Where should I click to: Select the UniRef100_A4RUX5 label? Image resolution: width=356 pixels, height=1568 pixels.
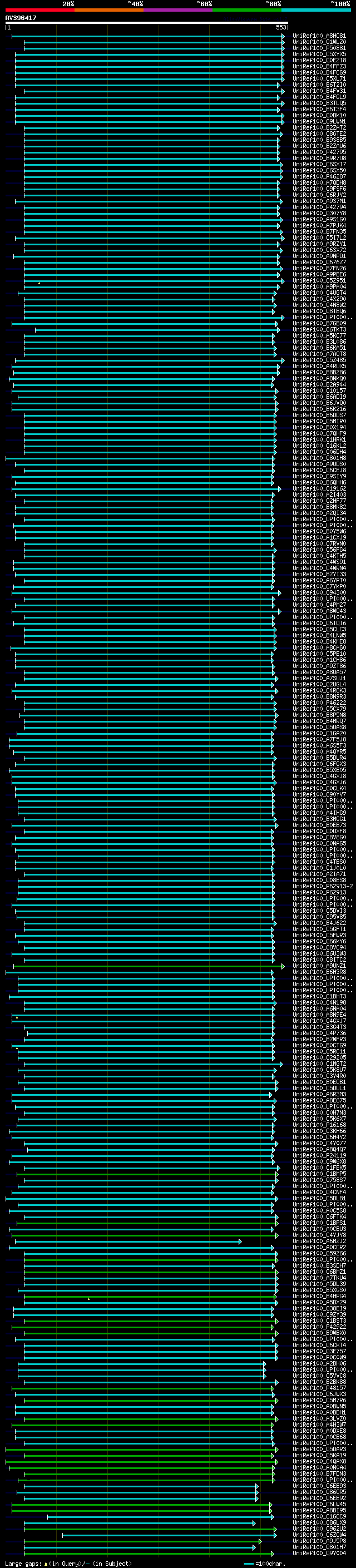[319, 367]
